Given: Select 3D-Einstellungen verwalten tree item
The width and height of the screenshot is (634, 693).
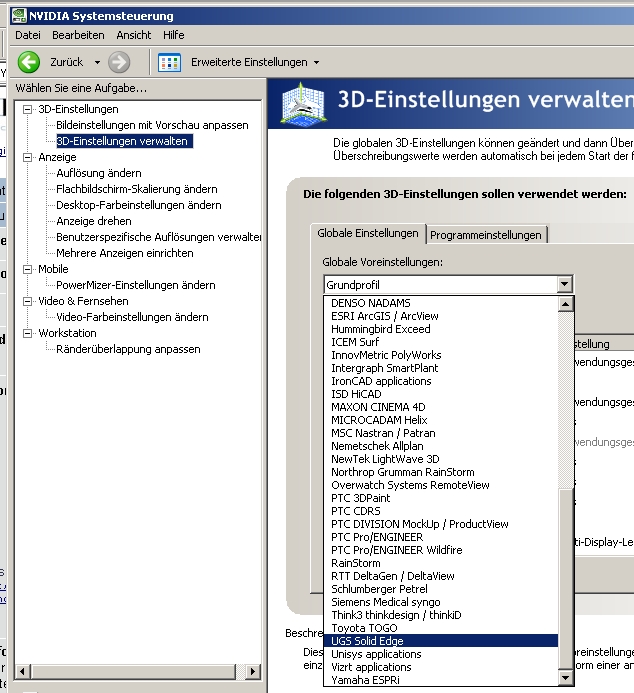Looking at the screenshot, I should pyautogui.click(x=124, y=141).
